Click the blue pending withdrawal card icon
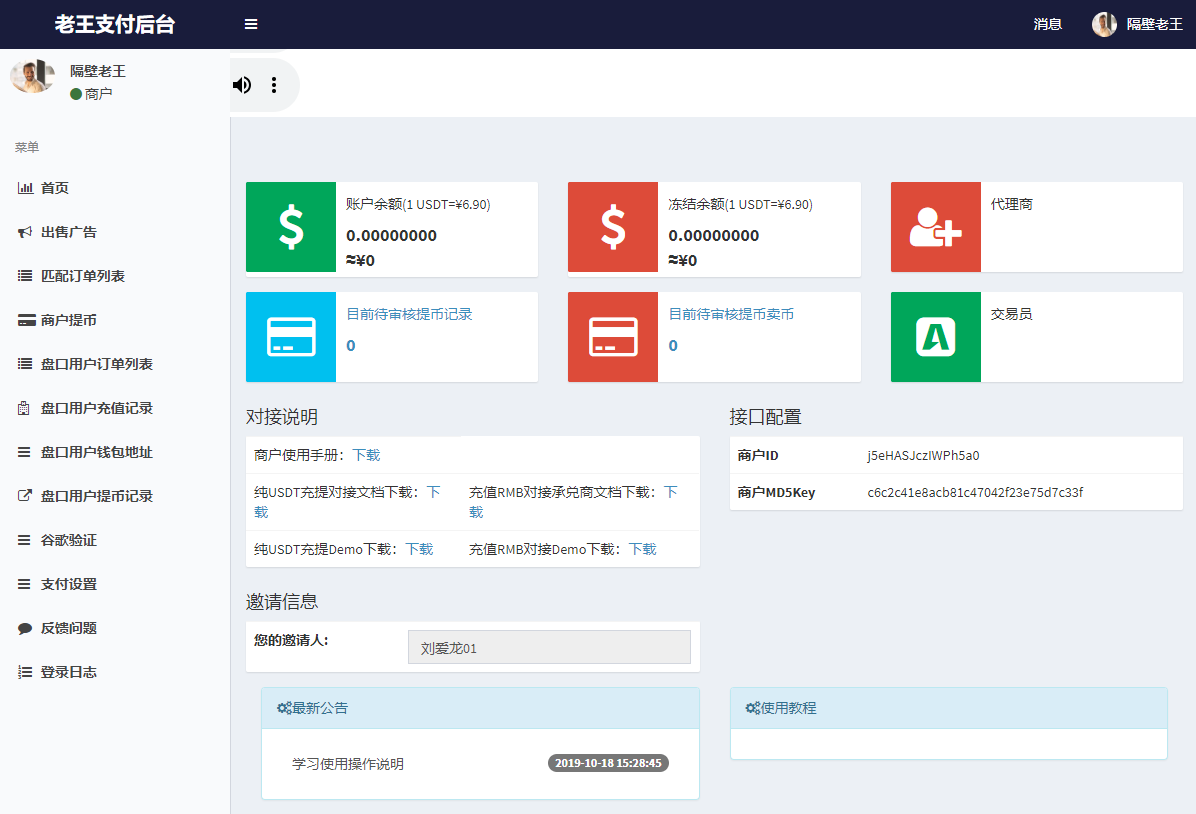This screenshot has height=814, width=1196. [x=291, y=337]
